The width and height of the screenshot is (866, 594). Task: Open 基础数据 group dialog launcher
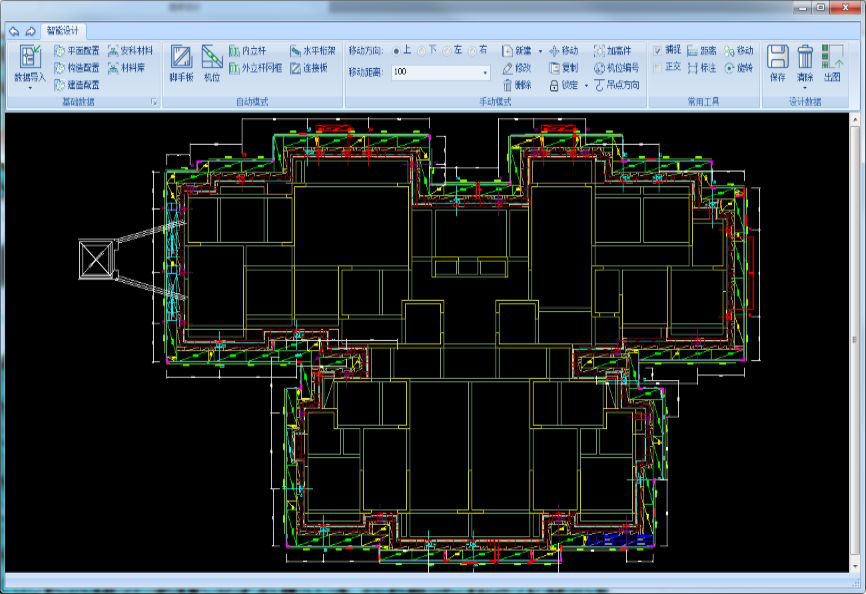(x=154, y=102)
